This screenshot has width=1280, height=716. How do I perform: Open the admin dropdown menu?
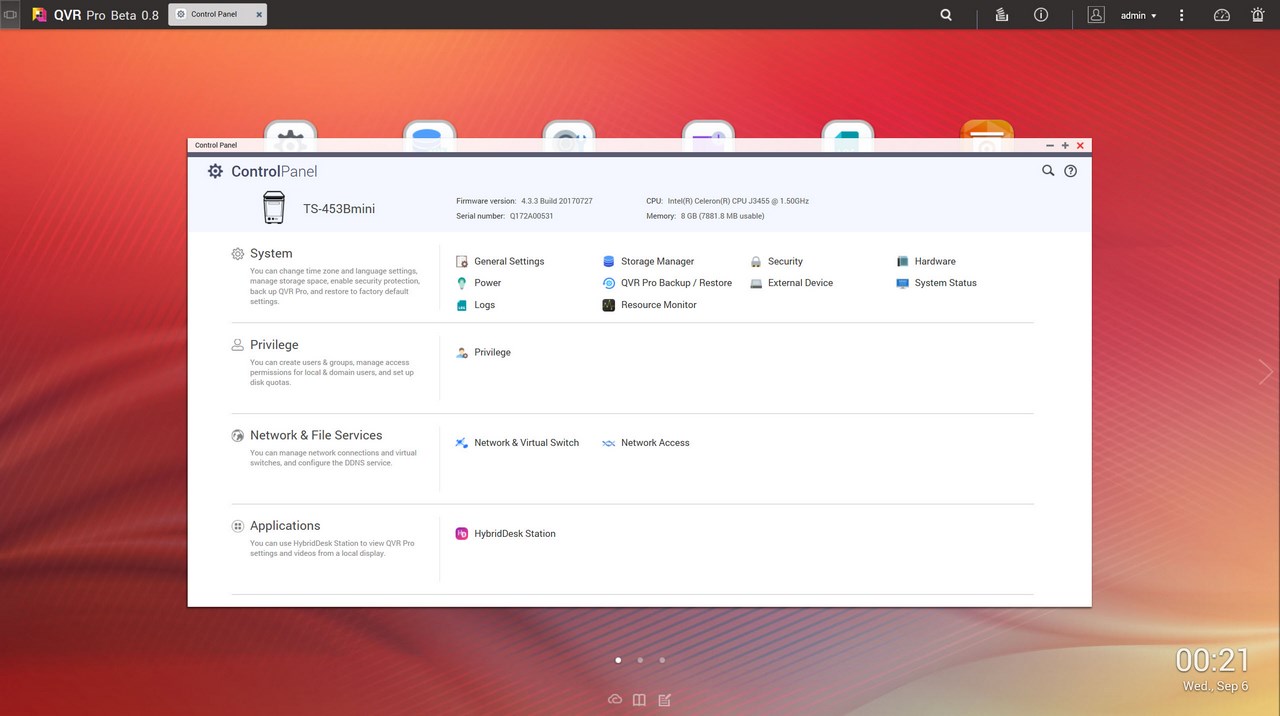1139,15
